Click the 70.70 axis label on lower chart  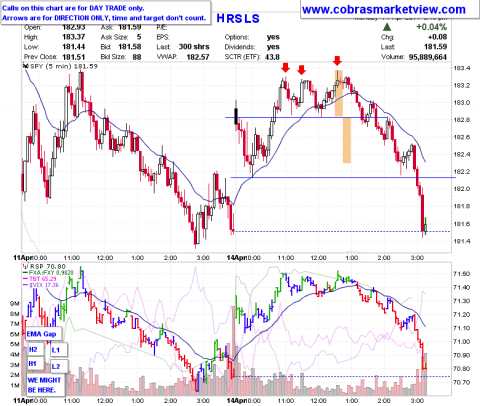tap(462, 382)
